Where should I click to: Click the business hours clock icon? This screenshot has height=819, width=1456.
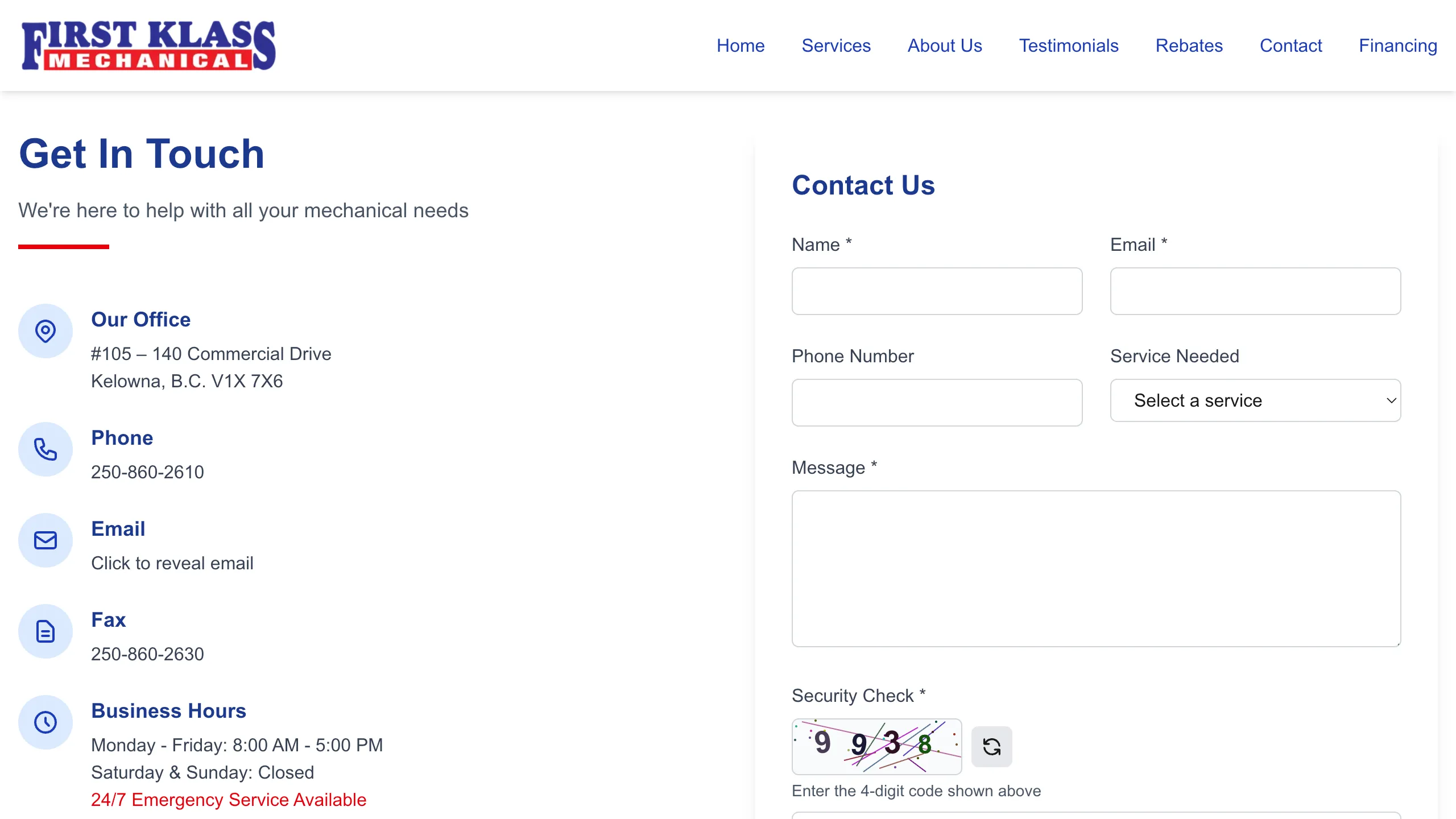pos(45,722)
